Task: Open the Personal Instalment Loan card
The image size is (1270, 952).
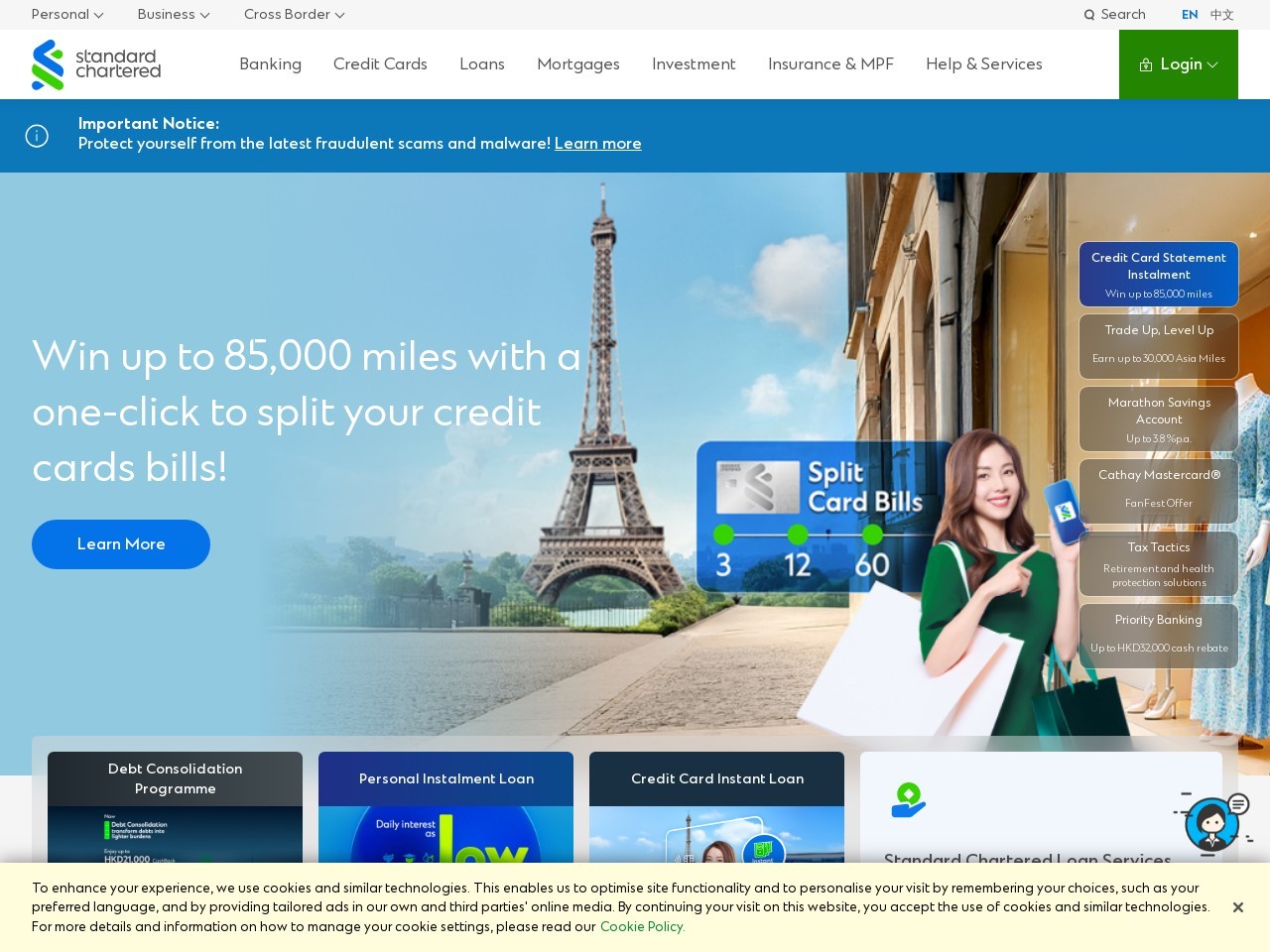Action: (445, 779)
